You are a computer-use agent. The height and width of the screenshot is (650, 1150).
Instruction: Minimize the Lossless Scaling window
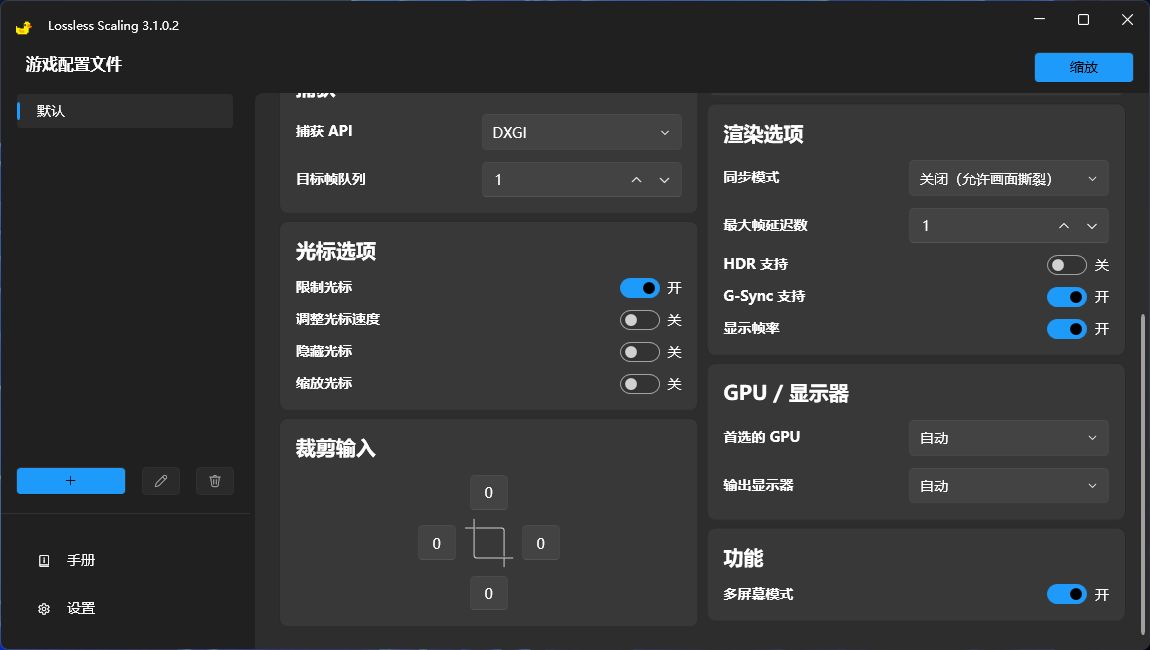pos(1039,20)
